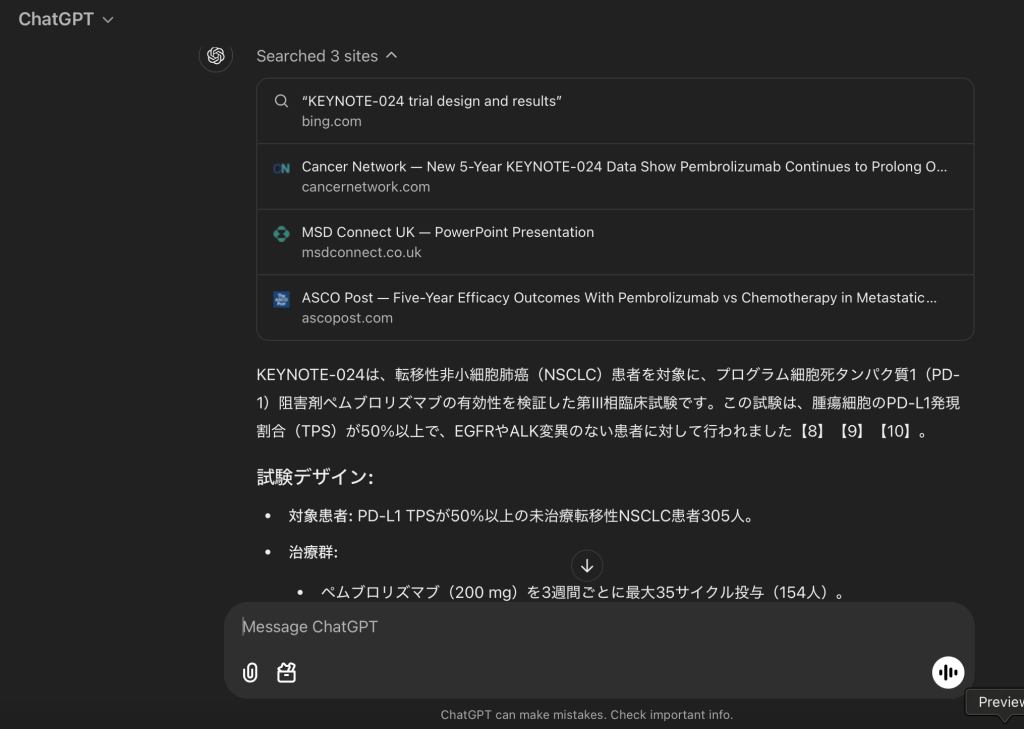Open the ChatGPT model selector dropdown
The height and width of the screenshot is (729, 1024).
click(x=66, y=18)
